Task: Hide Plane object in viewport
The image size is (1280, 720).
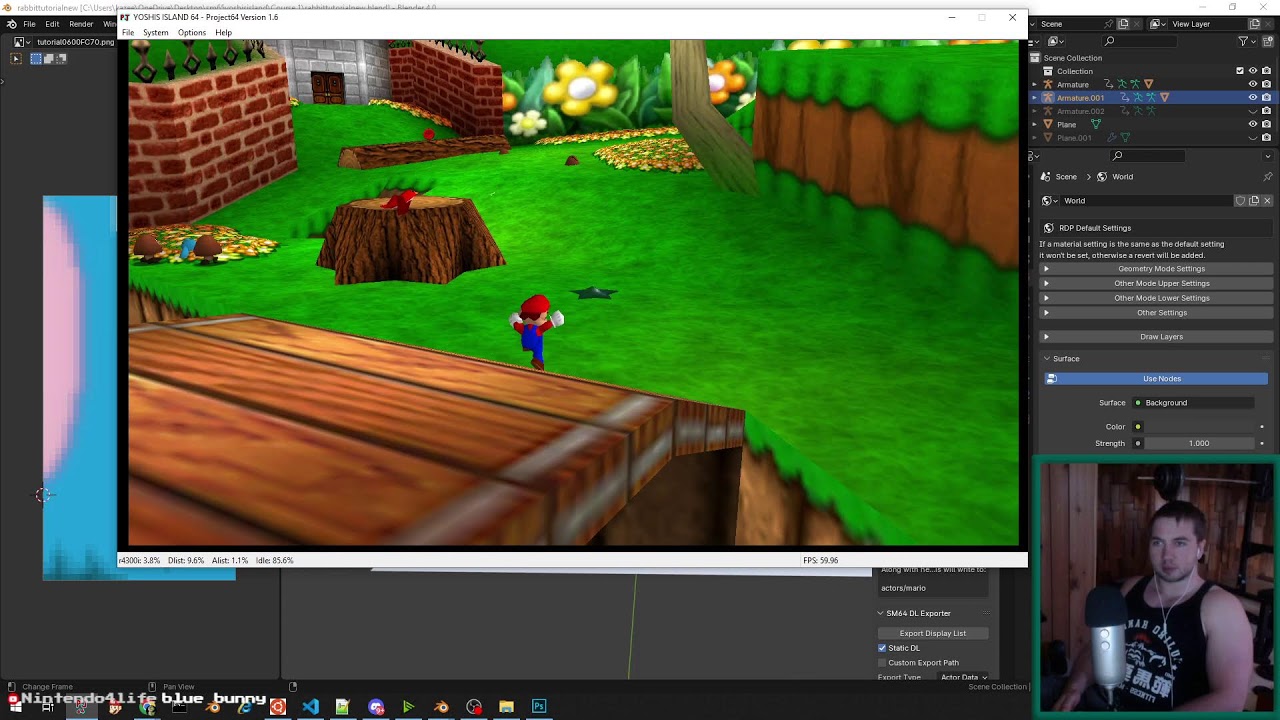Action: 1253,124
